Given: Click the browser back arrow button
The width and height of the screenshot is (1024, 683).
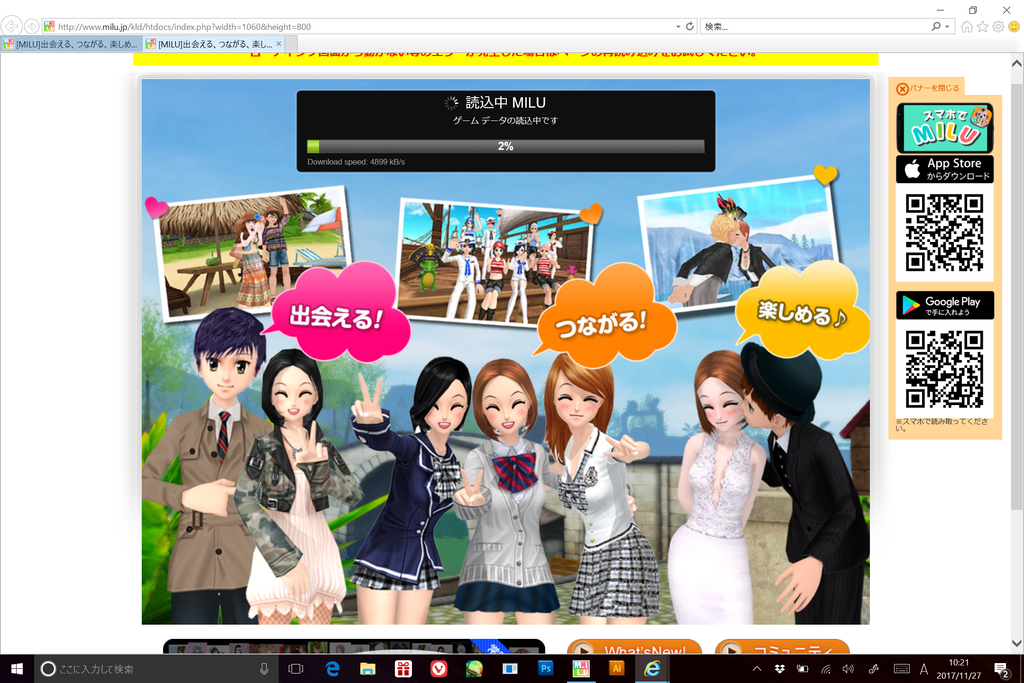Looking at the screenshot, I should 12,26.
